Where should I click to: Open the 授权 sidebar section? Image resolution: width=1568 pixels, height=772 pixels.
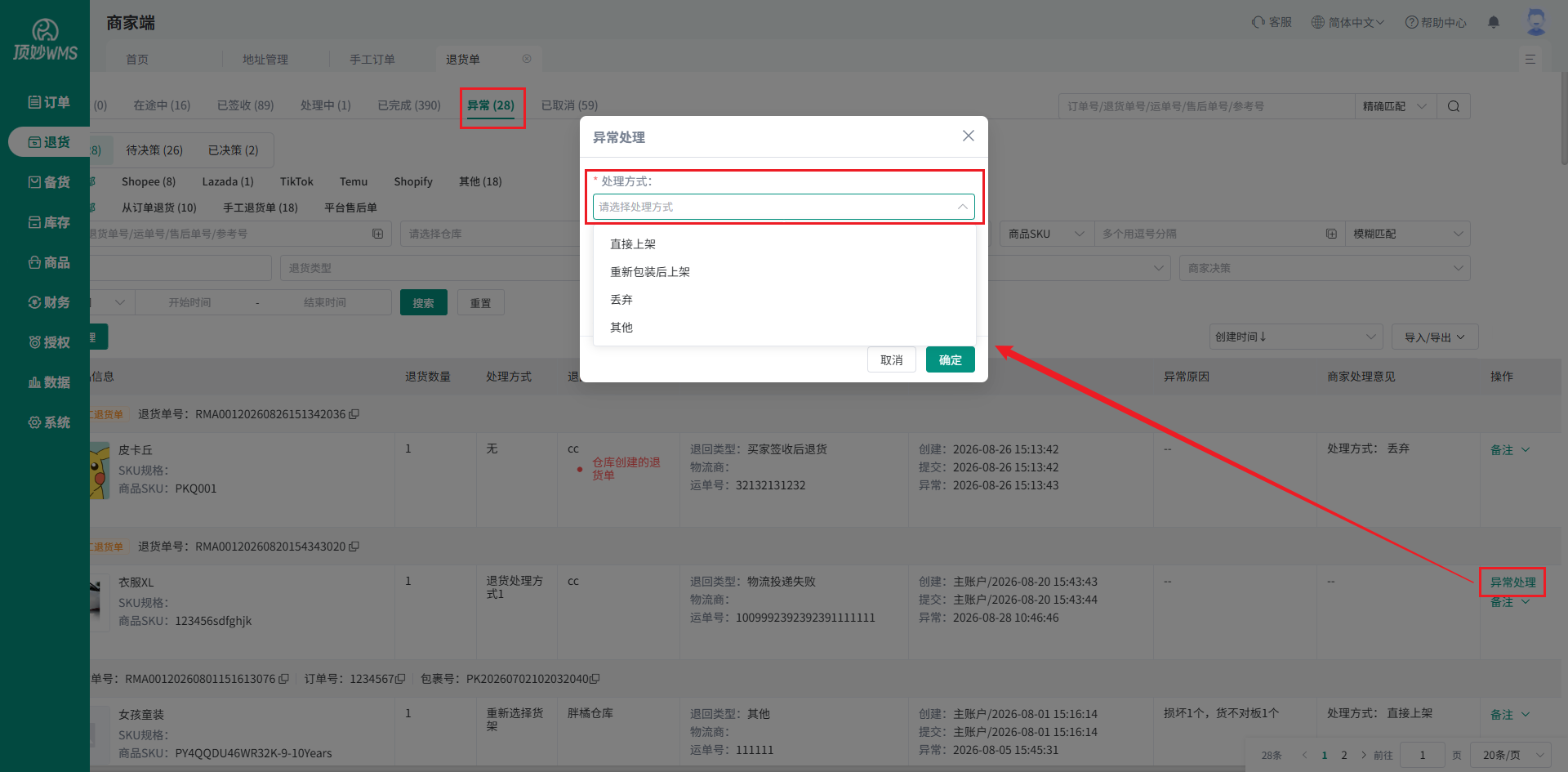48,342
